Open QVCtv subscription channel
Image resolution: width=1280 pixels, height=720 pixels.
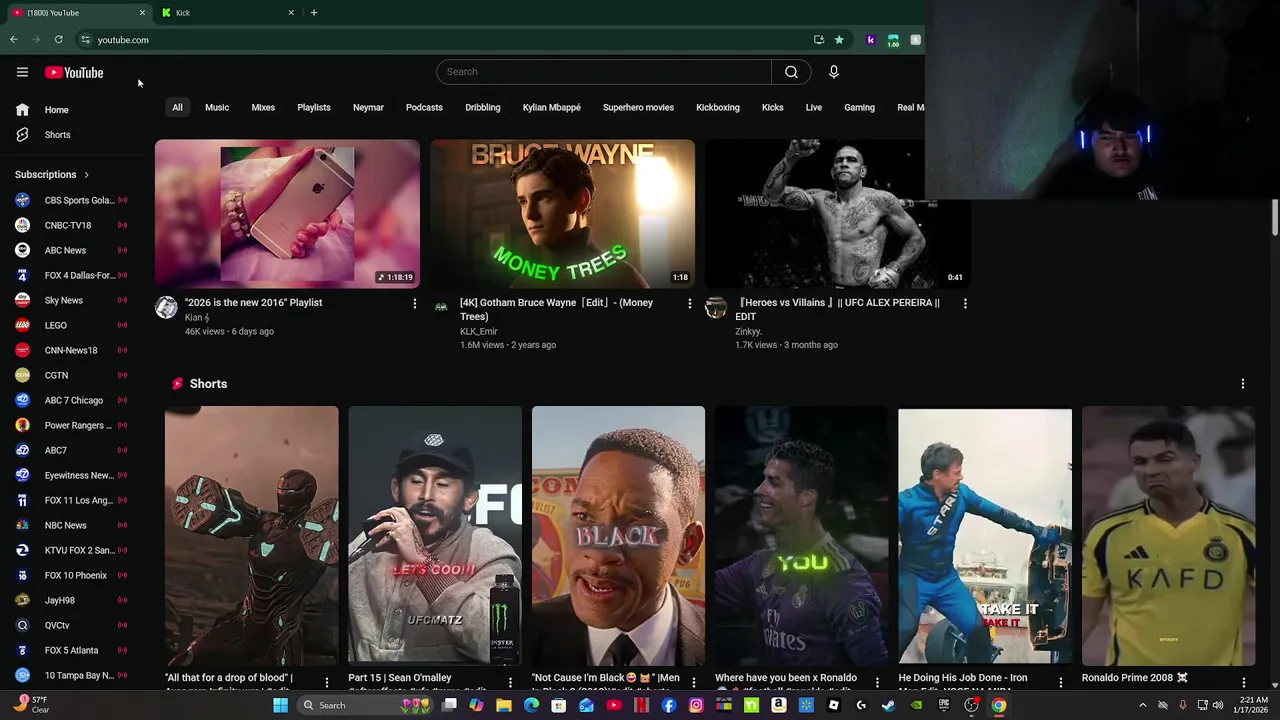72,625
